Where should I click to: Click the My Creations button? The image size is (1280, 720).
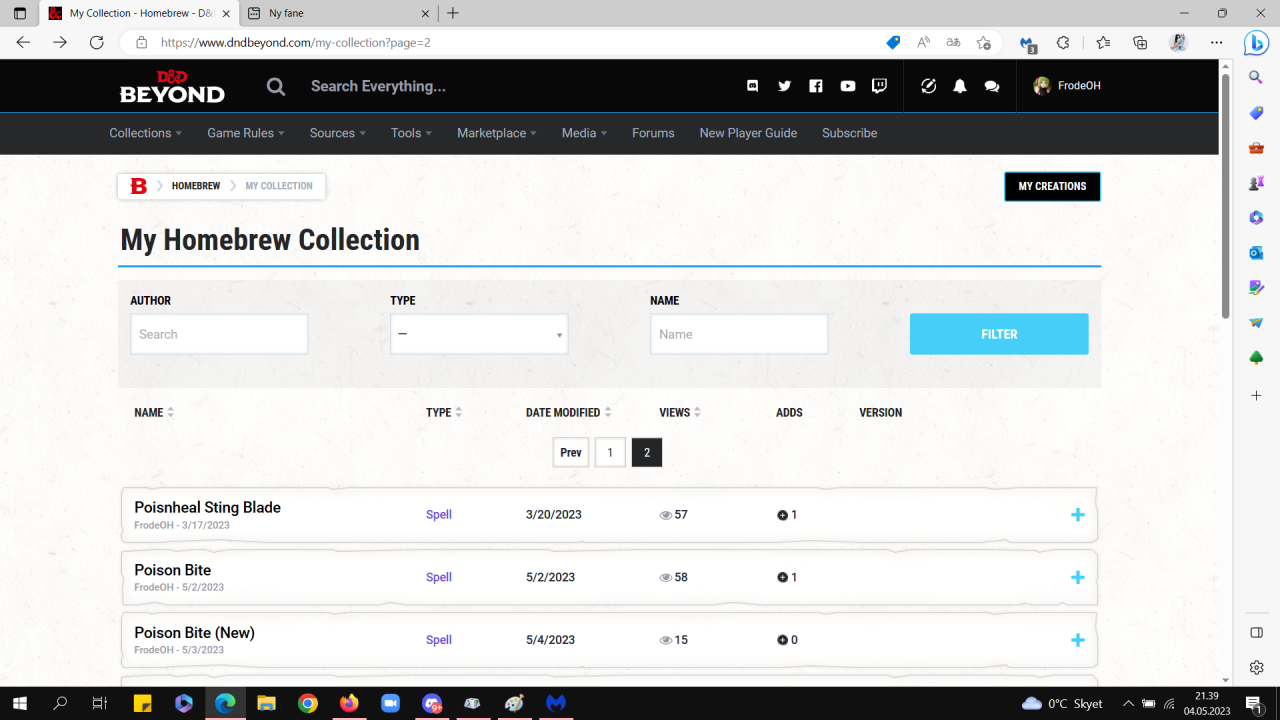(x=1052, y=186)
